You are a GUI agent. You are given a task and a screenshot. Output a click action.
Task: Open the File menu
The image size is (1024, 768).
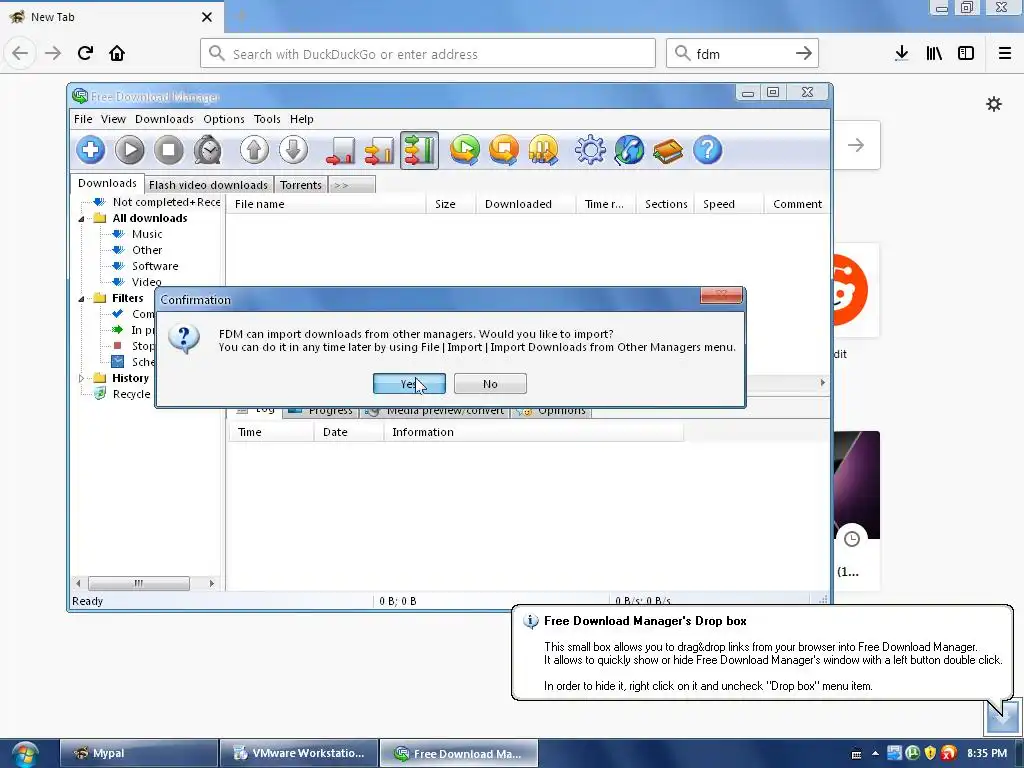(x=83, y=119)
